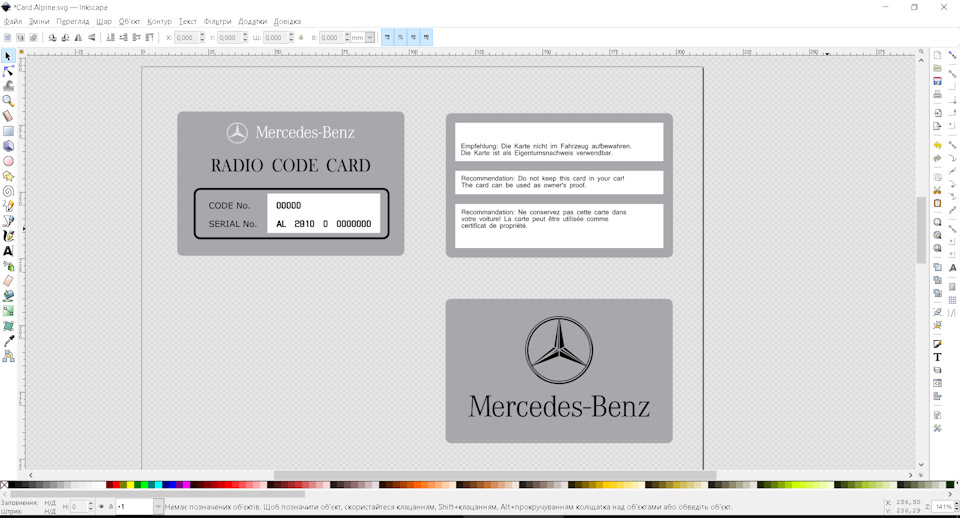Image resolution: width=960 pixels, height=518 pixels.
Task: Toggle layer visibility eye icon in status bar
Action: point(102,506)
